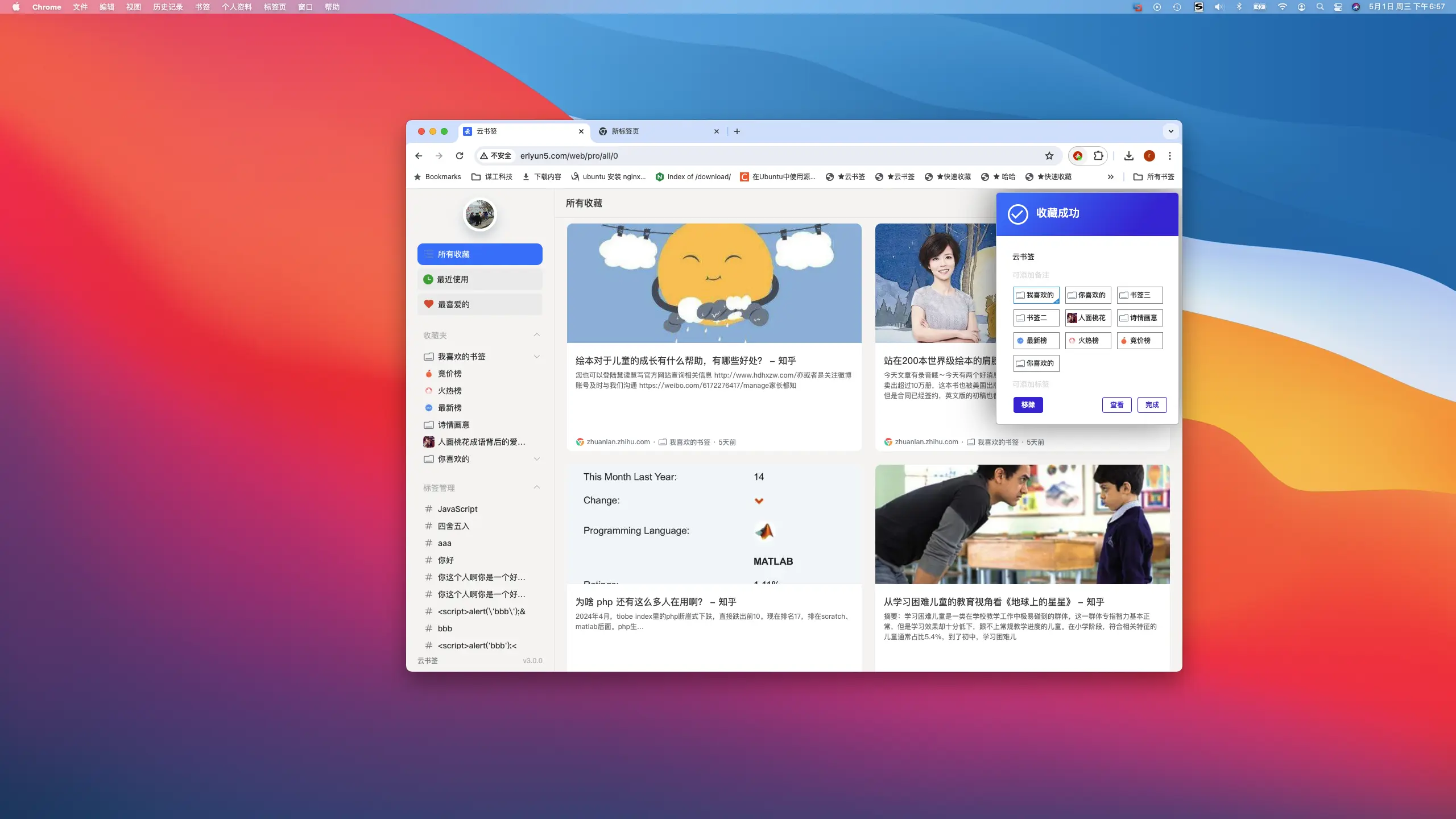This screenshot has width=1456, height=819.
Task: Open the 竞价榜 folder in sidebar
Action: point(449,374)
